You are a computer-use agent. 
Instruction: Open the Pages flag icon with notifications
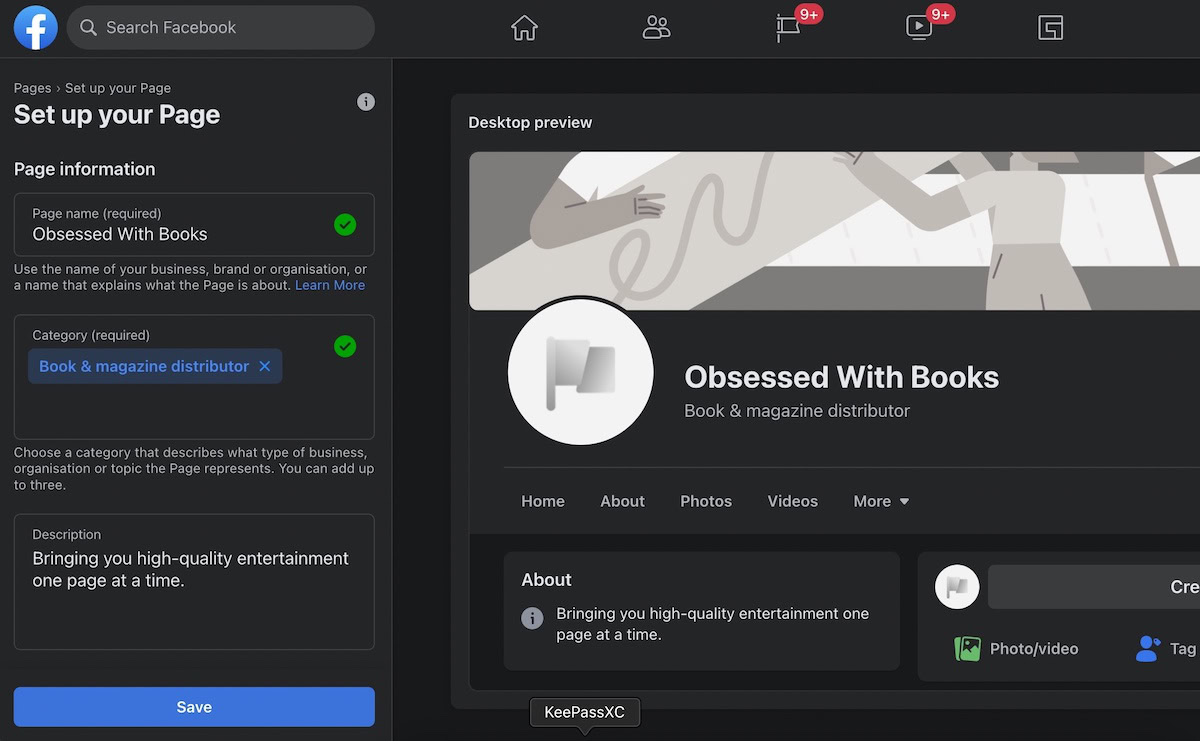[788, 28]
